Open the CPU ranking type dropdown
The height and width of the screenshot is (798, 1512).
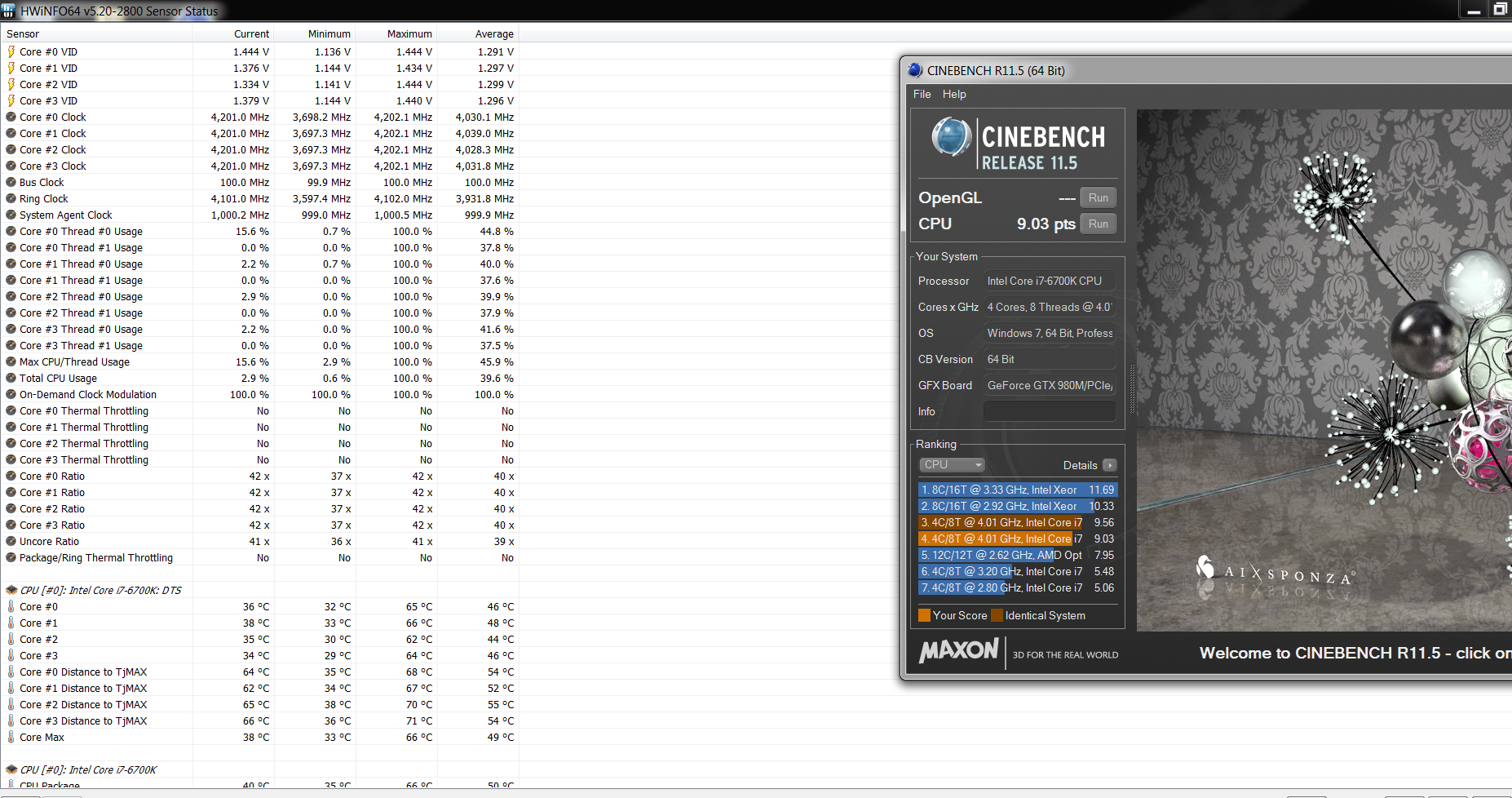[x=953, y=464]
